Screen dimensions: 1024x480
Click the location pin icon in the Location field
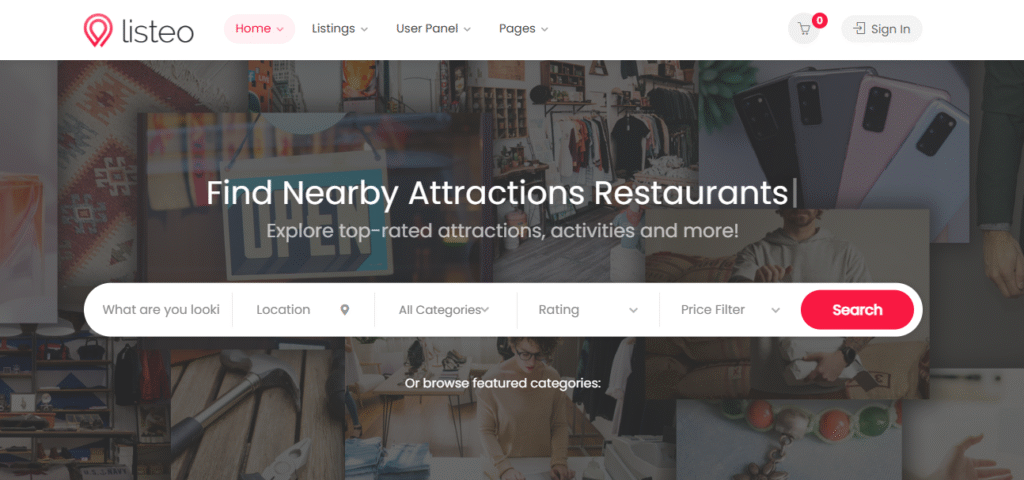coord(345,310)
